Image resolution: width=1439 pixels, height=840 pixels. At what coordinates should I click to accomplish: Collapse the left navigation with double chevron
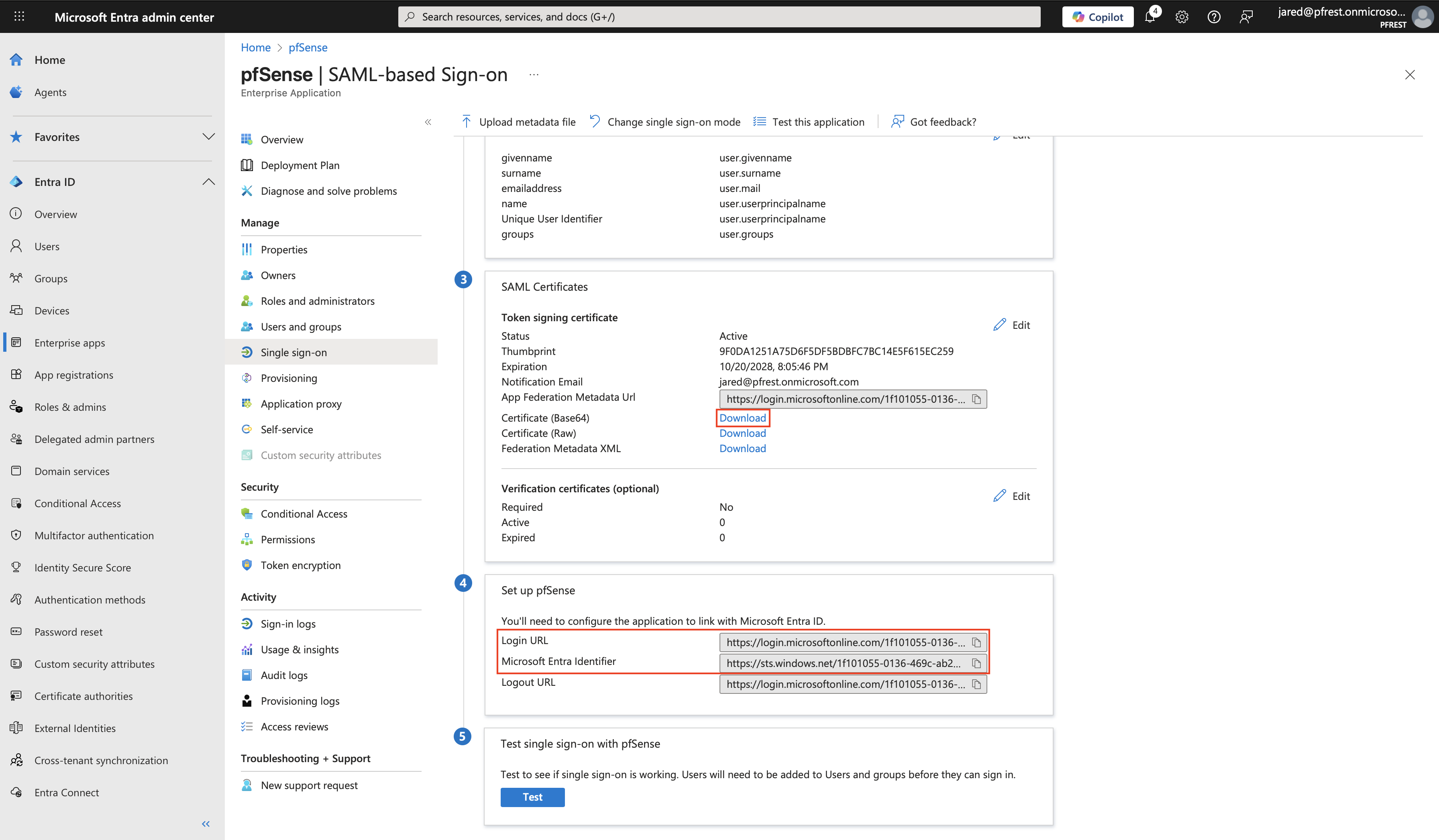point(206,824)
